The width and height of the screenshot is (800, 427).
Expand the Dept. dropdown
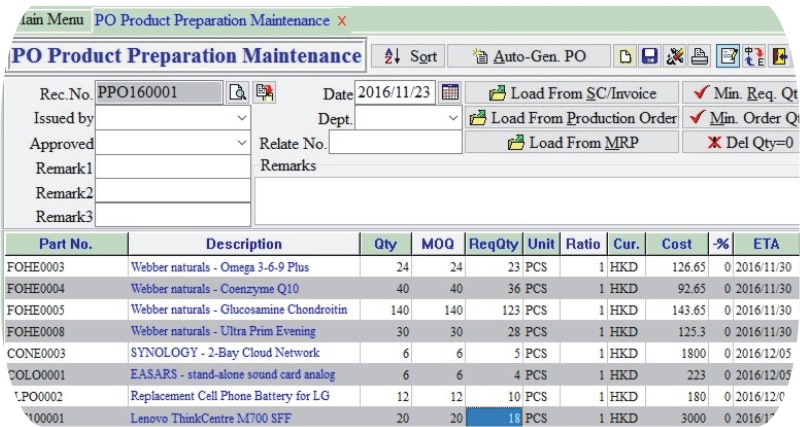tap(453, 118)
